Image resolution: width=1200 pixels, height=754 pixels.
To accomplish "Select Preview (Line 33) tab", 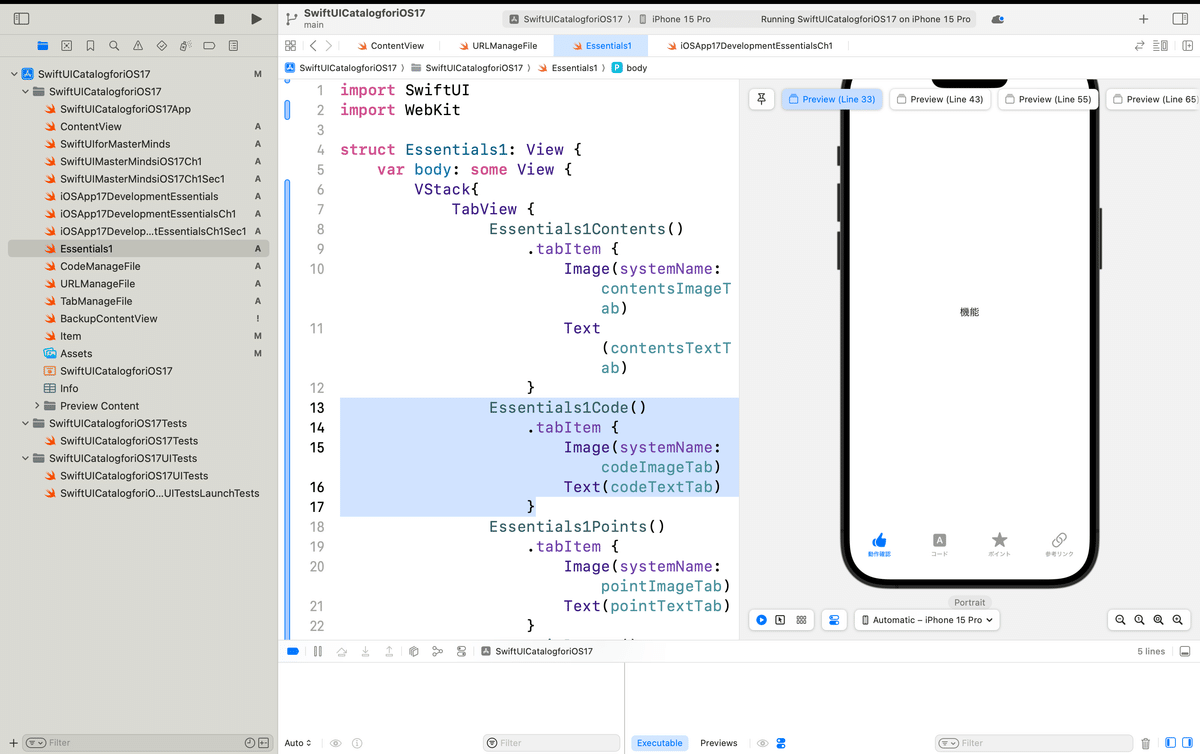I will [x=831, y=99].
